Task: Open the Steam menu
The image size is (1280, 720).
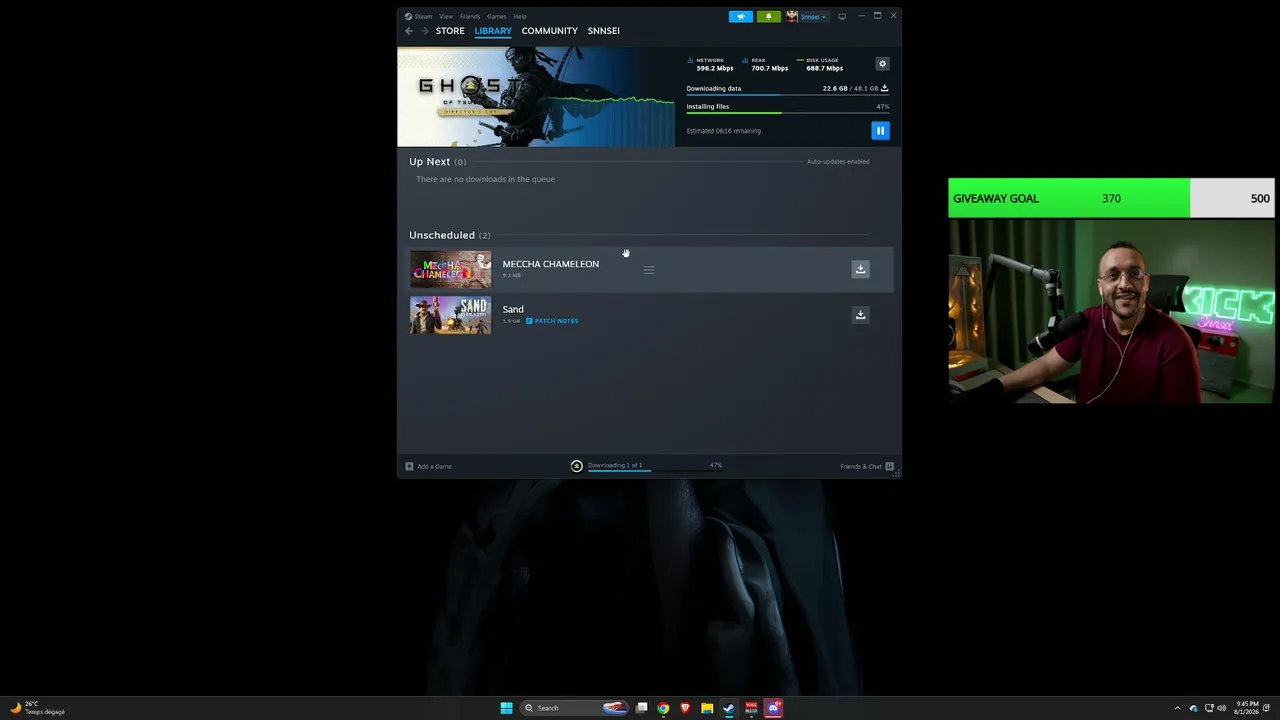Action: point(423,16)
